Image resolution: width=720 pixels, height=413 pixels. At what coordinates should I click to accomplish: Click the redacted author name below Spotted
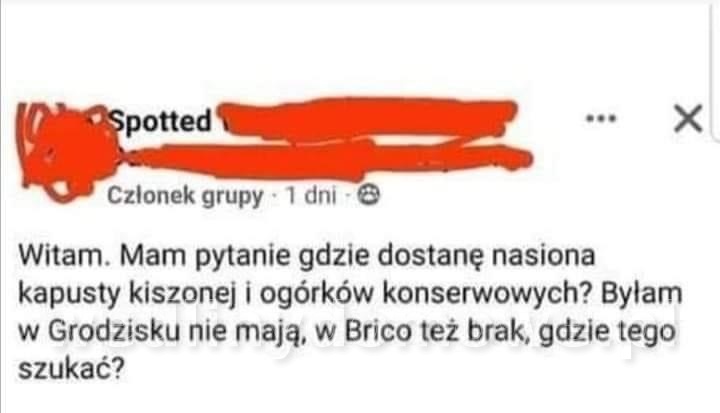(x=326, y=159)
